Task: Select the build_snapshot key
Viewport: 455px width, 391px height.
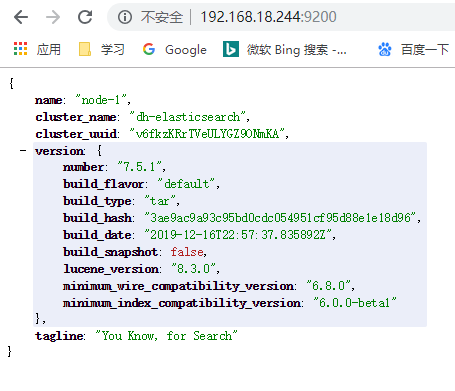Action: tap(110, 252)
